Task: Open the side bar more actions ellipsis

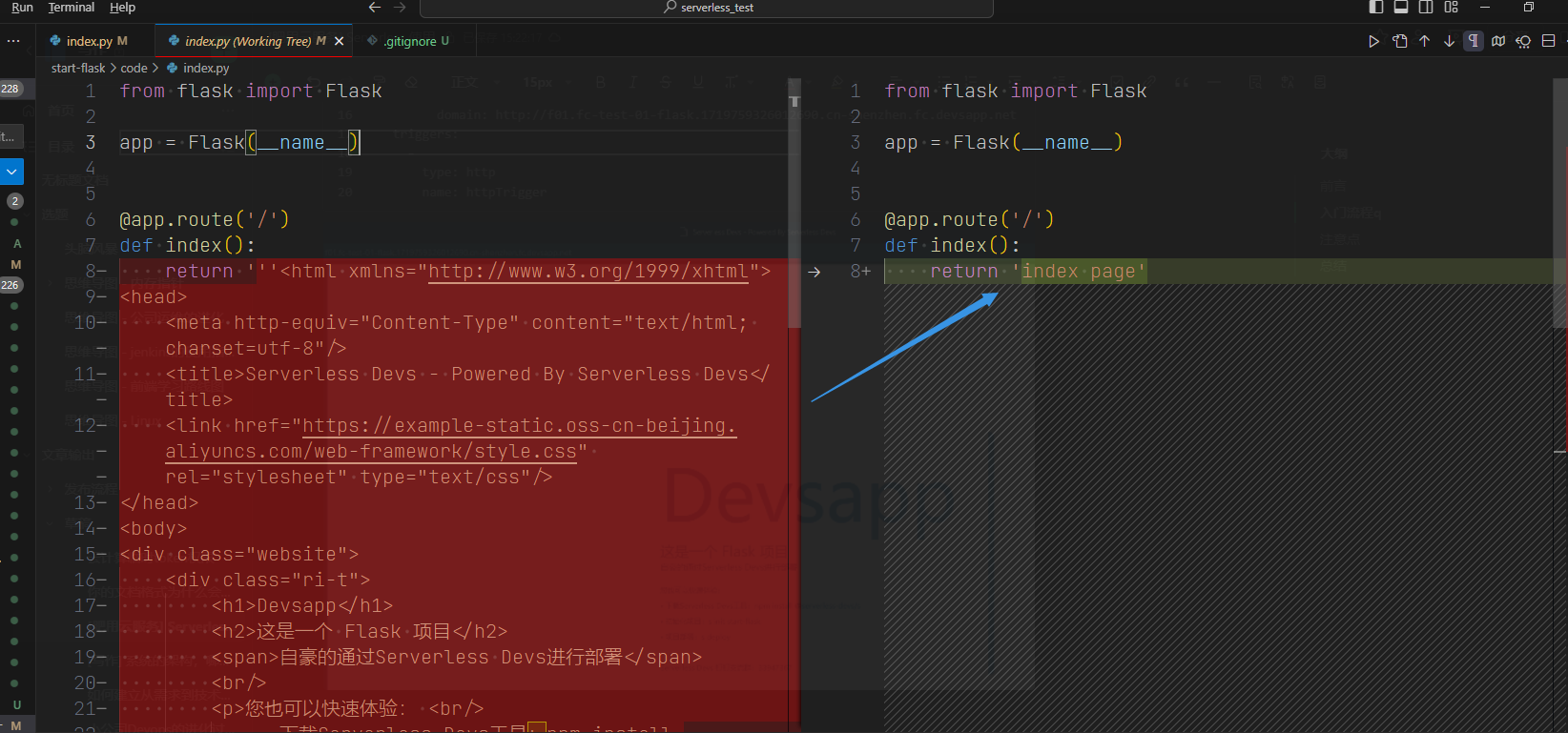Action: tap(13, 41)
